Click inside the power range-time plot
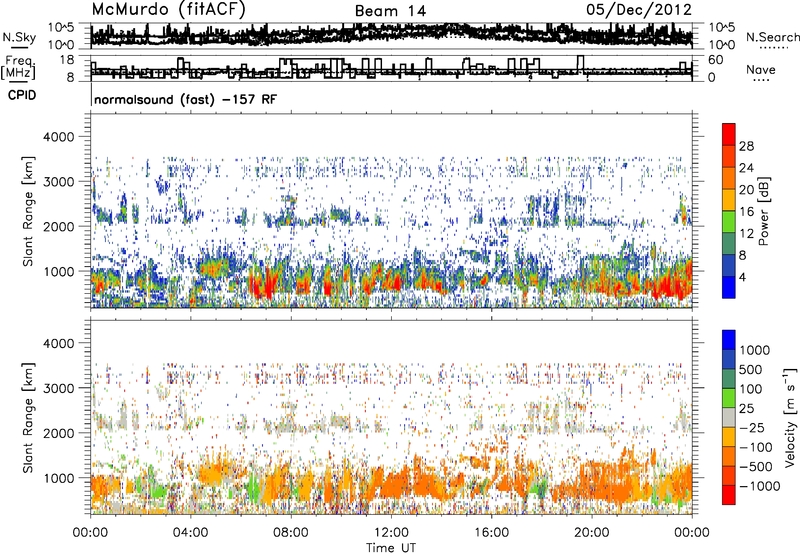800x554 pixels. 391,211
